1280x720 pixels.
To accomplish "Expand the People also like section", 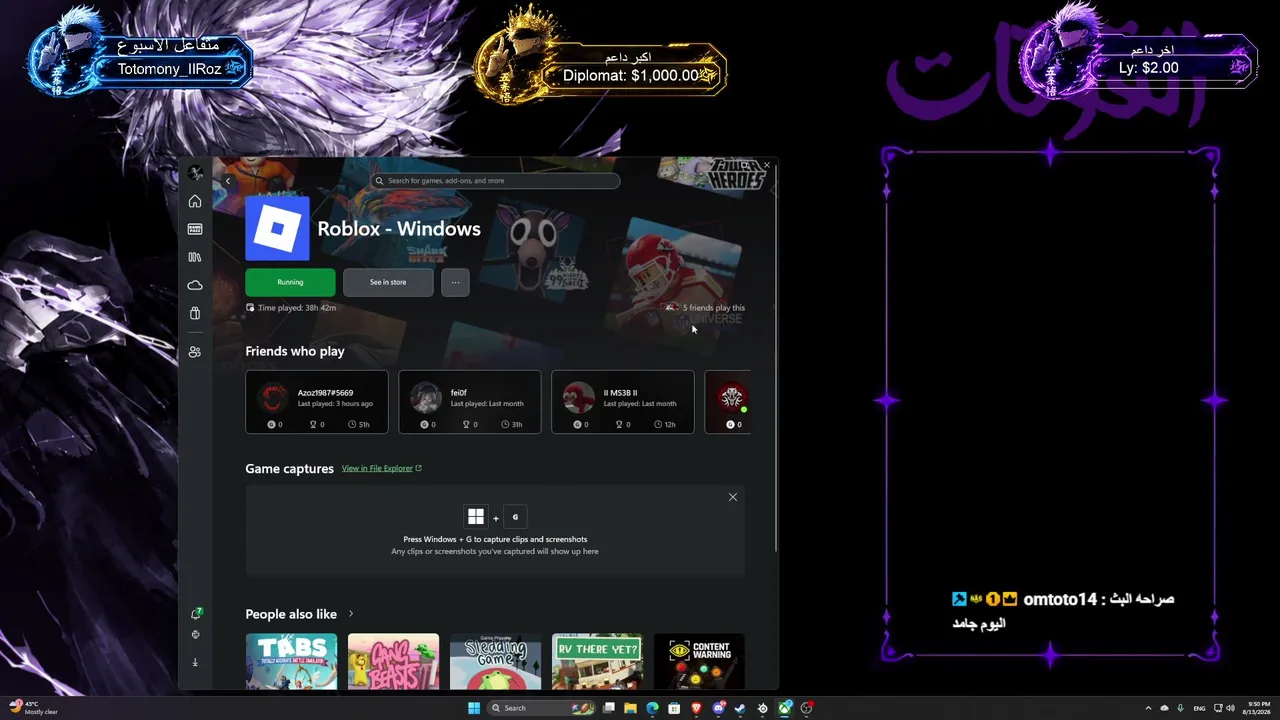I will [350, 614].
